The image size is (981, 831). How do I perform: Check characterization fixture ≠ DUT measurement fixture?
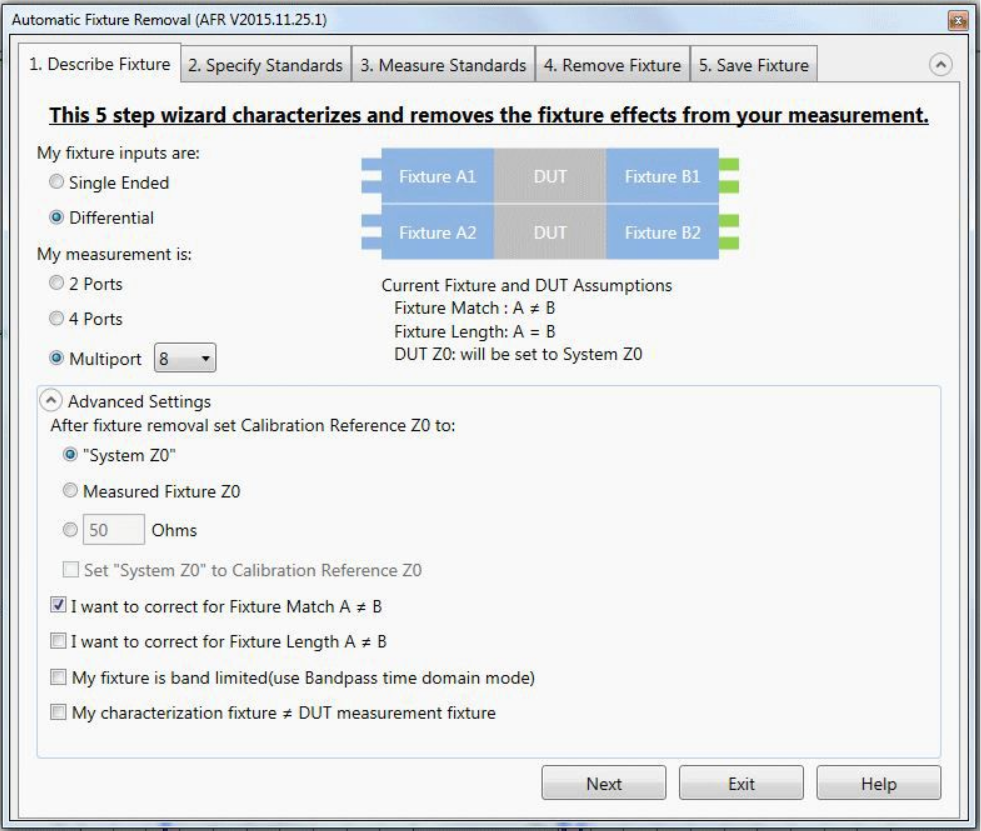click(58, 712)
